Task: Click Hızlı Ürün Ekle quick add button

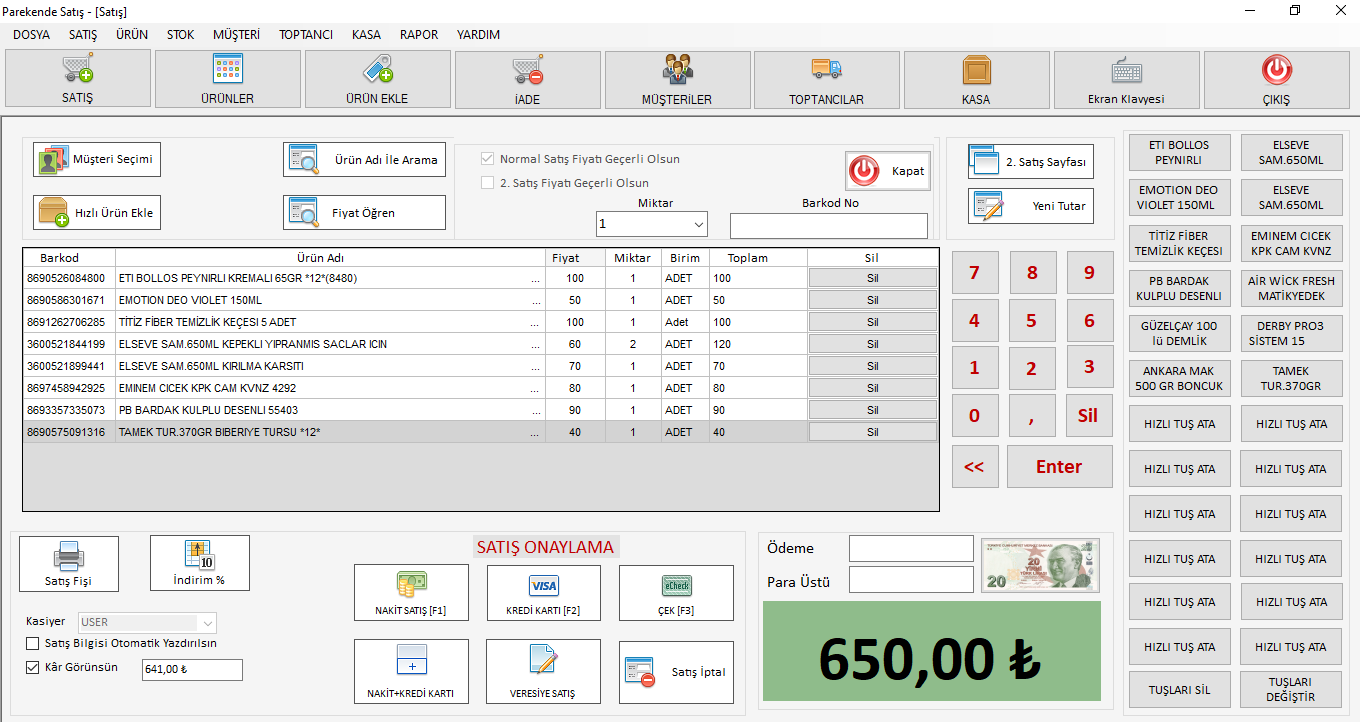Action: pyautogui.click(x=97, y=212)
